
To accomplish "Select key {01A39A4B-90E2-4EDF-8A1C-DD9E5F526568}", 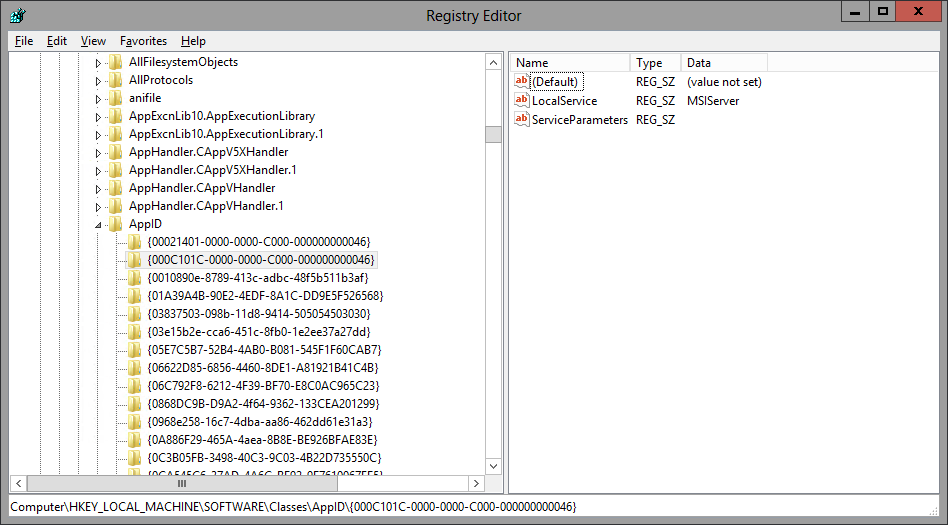I will point(265,296).
